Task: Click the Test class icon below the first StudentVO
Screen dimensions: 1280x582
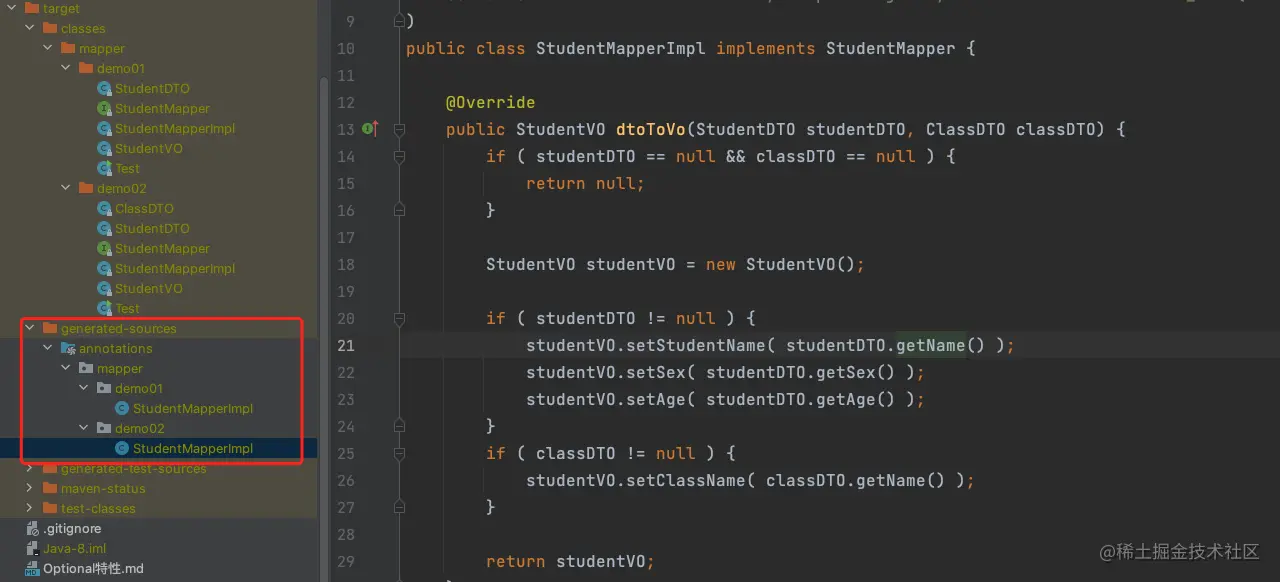Action: point(104,168)
